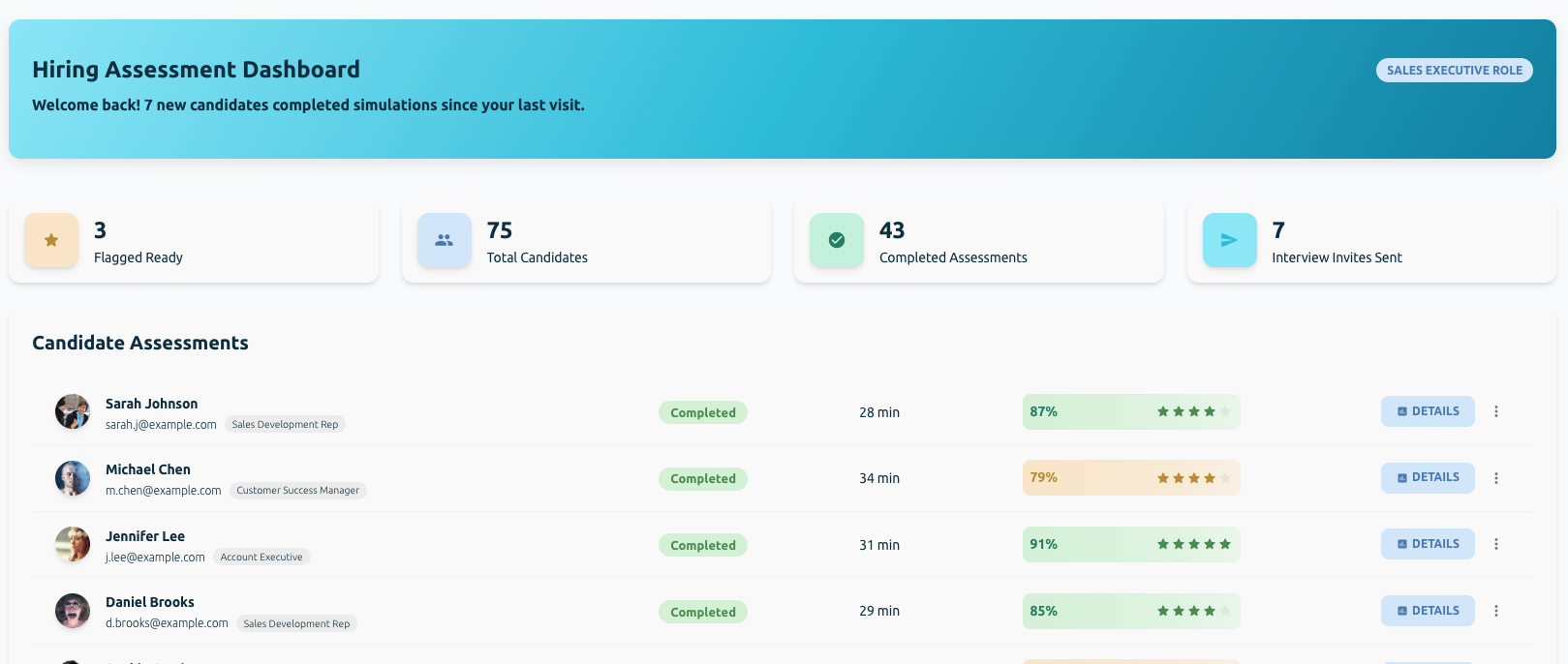Viewport: 1568px width, 664px height.
Task: Open the more options menu for Michael Chen
Action: 1496,478
